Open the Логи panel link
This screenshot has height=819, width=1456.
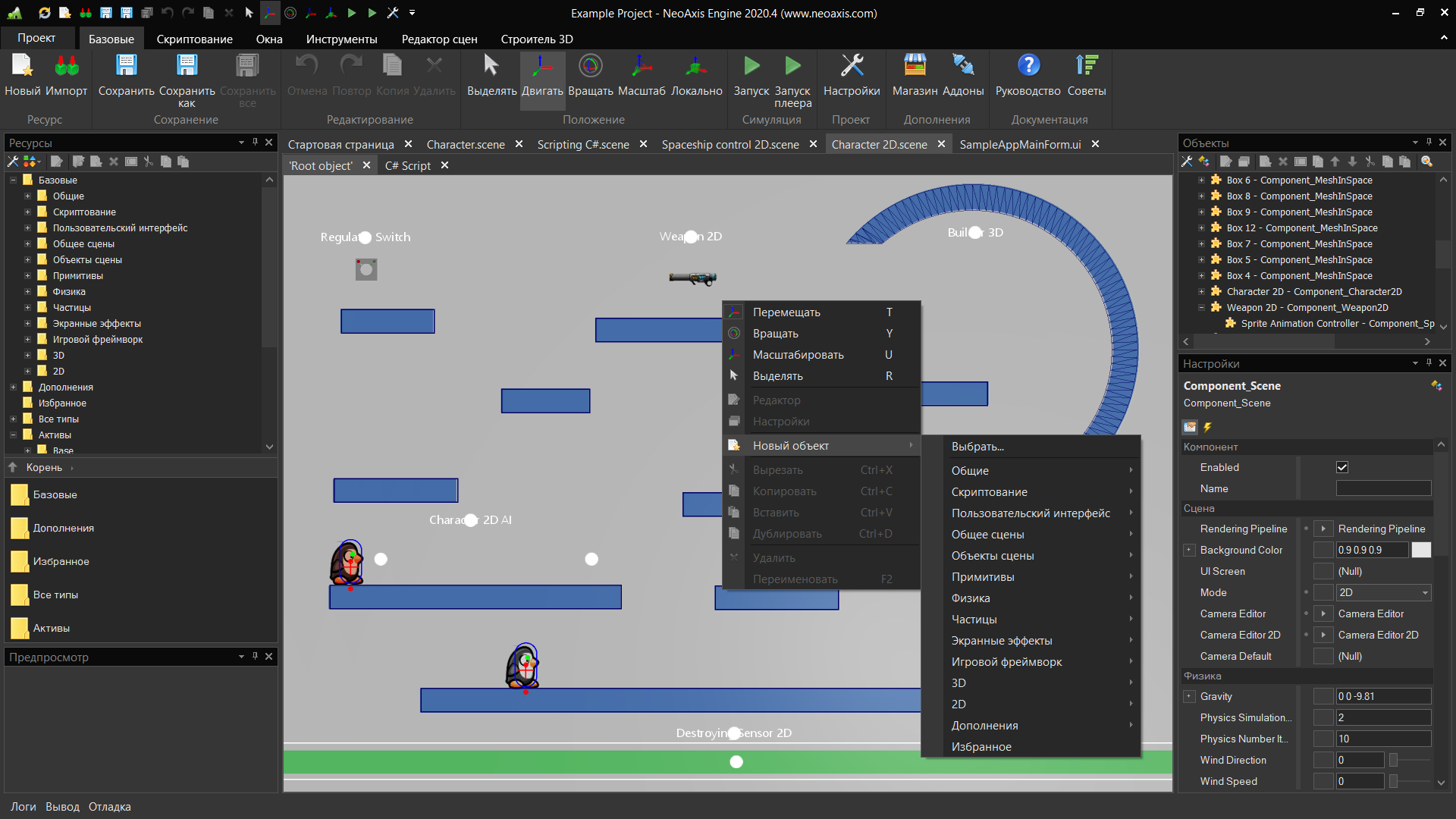tap(23, 807)
